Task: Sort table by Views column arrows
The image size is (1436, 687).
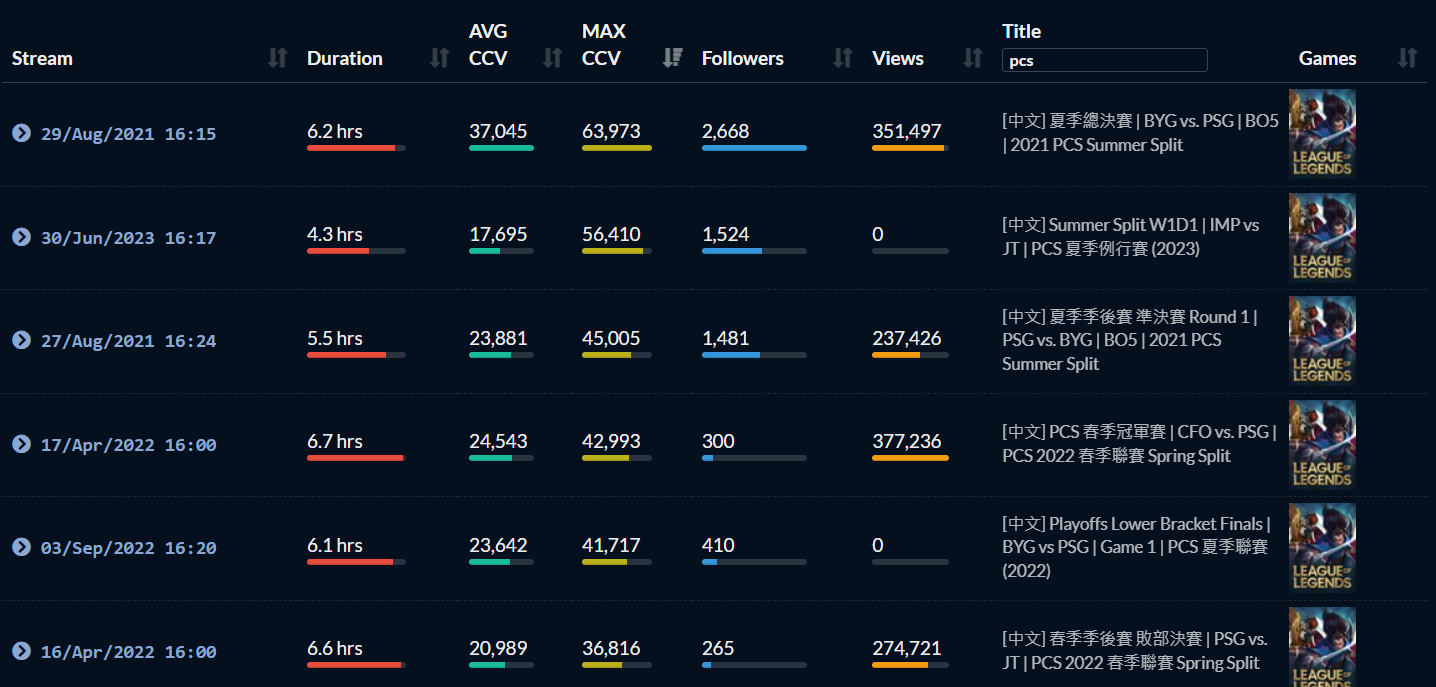Action: tap(973, 58)
